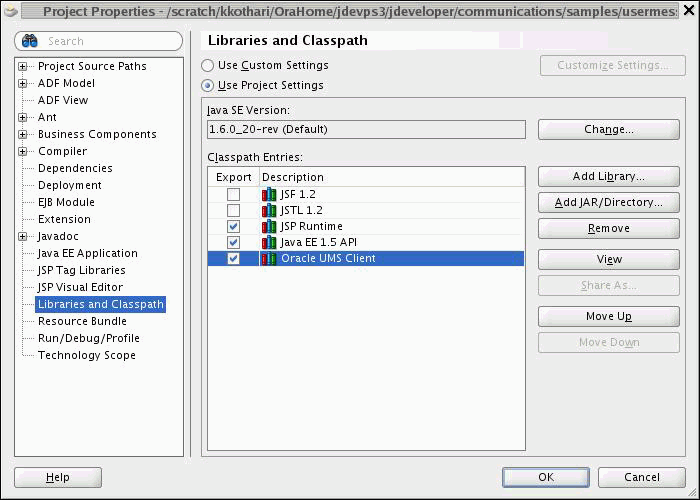Expand Project Source Paths node
700x500 pixels.
22,67
